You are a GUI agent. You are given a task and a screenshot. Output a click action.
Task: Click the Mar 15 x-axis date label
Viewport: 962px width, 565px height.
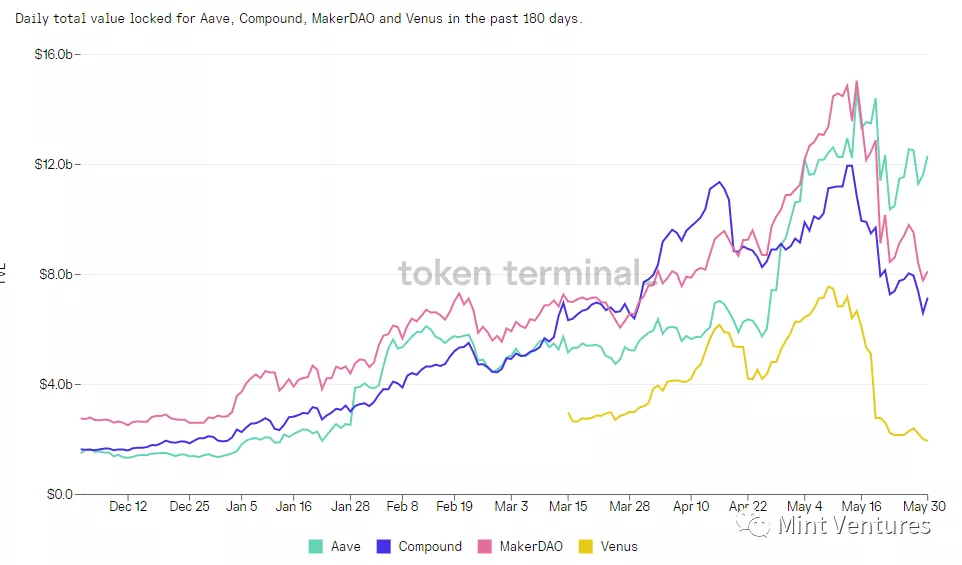click(569, 507)
